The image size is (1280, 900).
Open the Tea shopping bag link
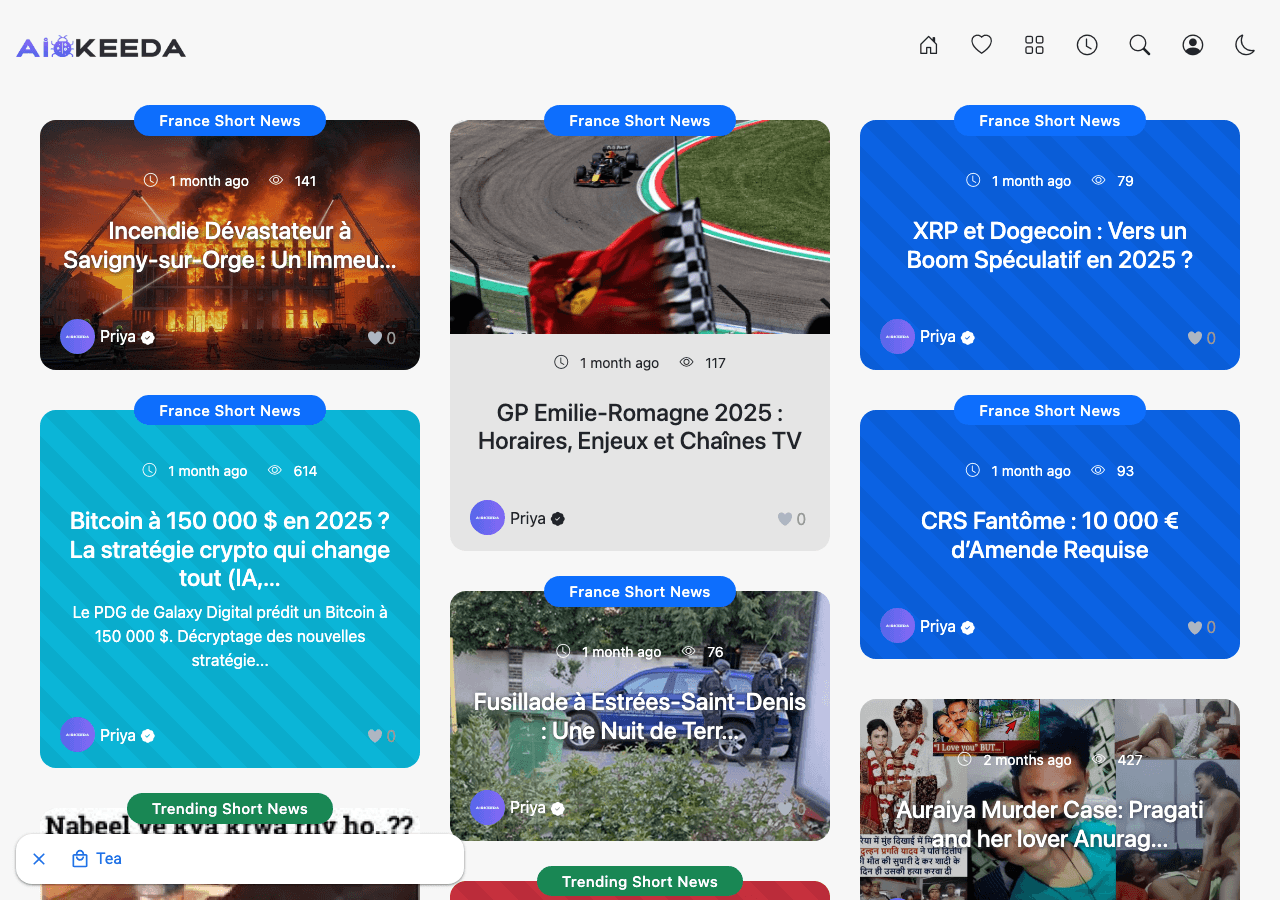point(97,859)
